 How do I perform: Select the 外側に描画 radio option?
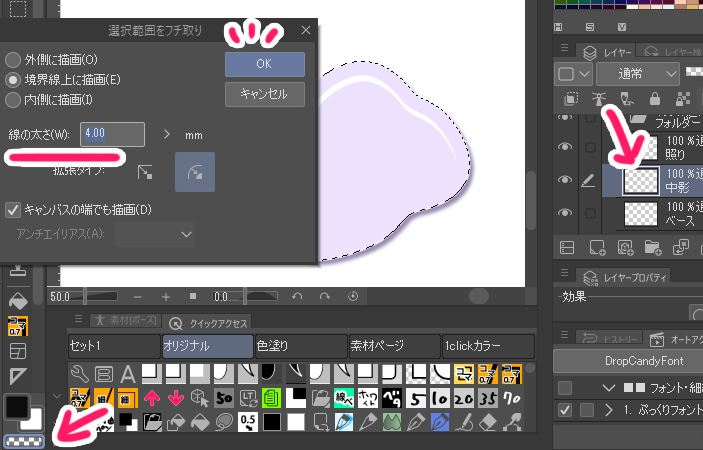pos(14,58)
